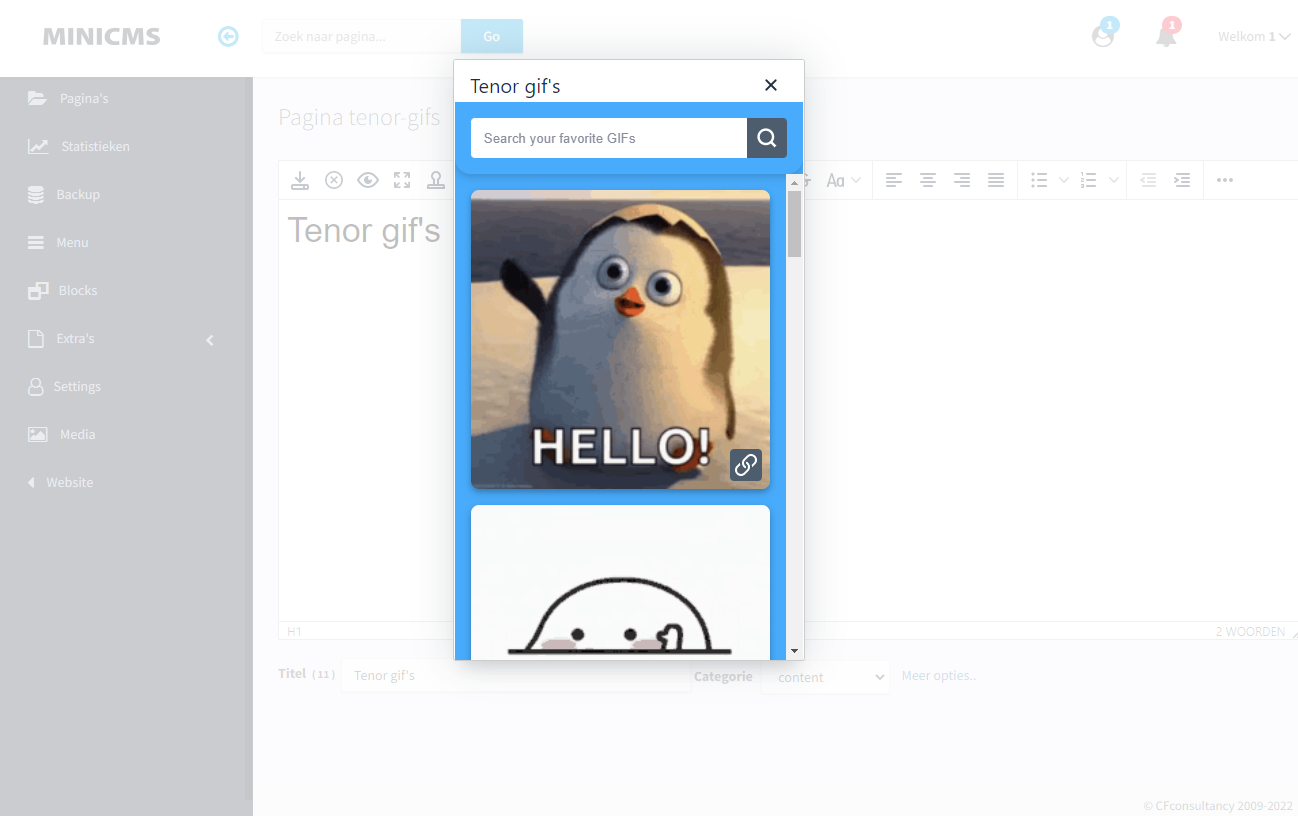Click the Settings user icon in sidebar
1298x816 pixels.
tap(36, 386)
